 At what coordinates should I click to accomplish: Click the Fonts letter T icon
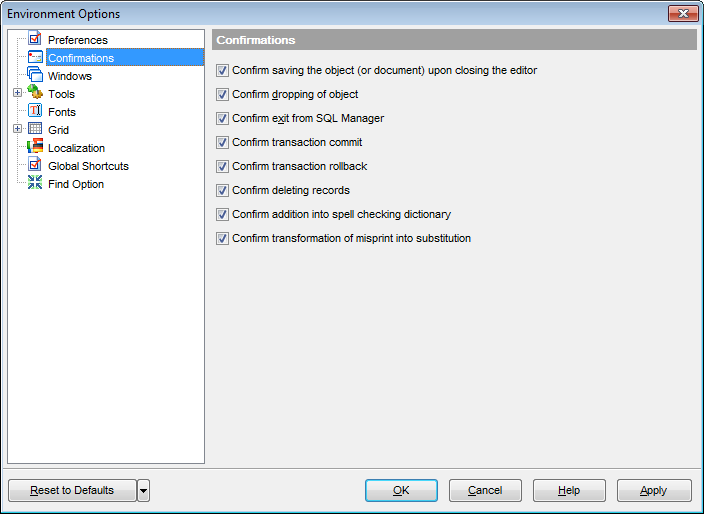click(x=35, y=110)
